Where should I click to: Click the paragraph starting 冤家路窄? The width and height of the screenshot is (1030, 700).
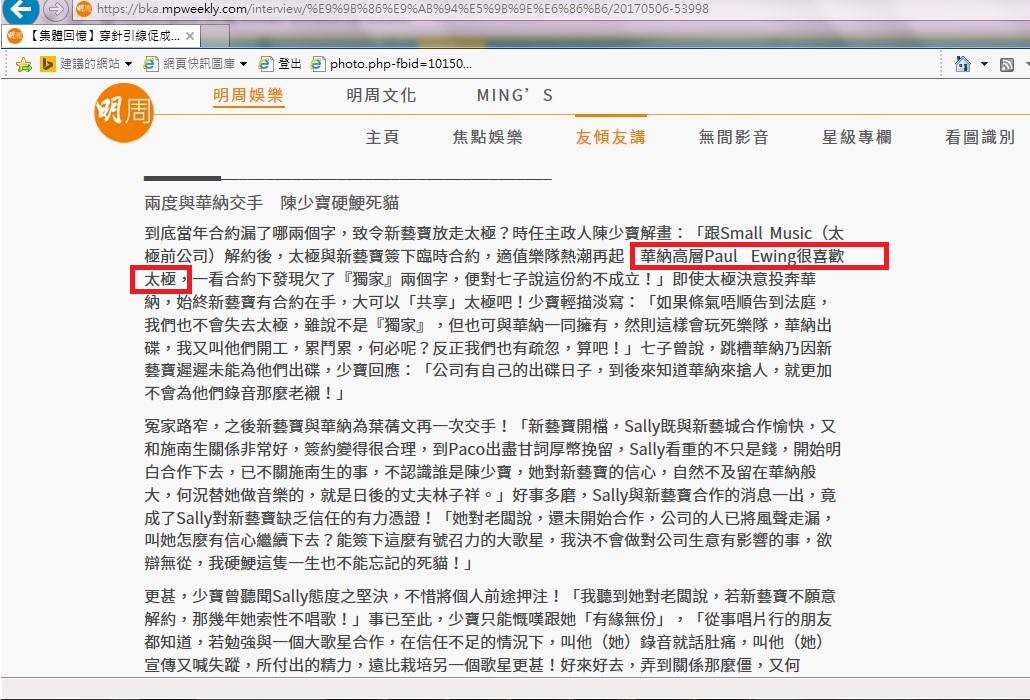pos(493,494)
